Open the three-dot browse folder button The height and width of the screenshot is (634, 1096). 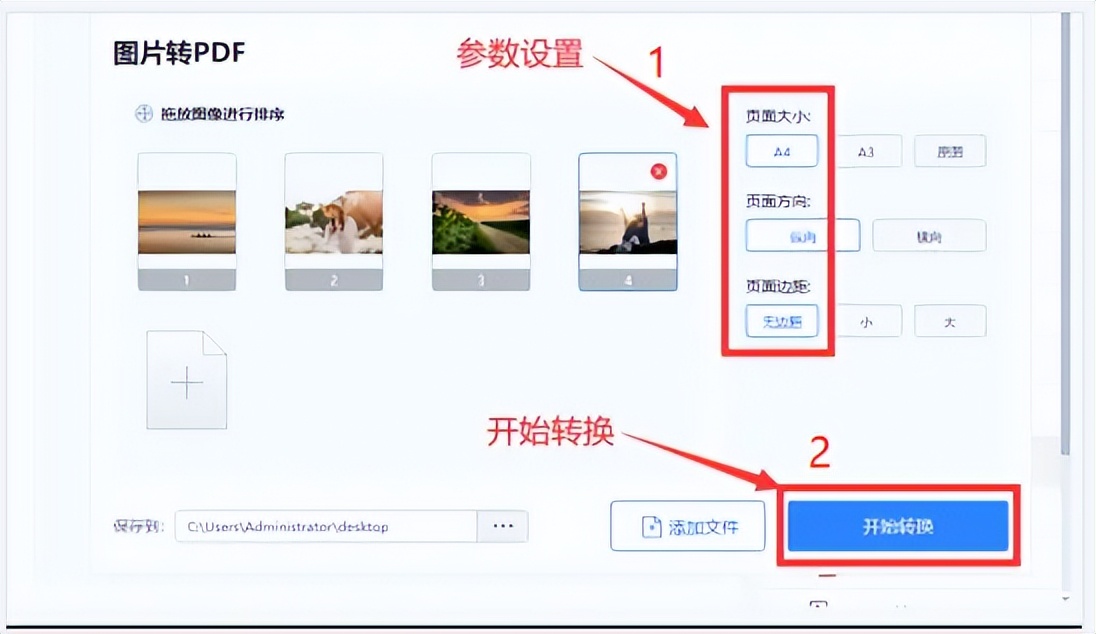pos(503,526)
